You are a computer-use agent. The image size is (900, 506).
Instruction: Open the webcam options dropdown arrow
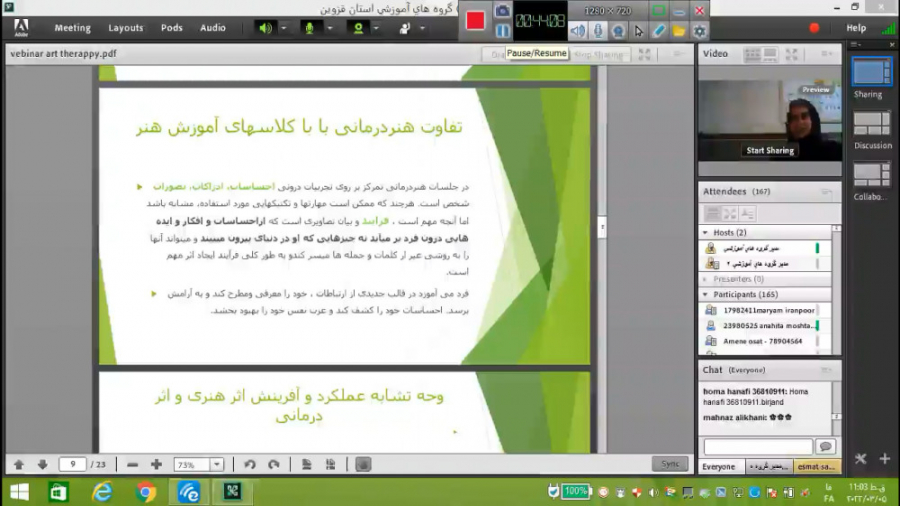click(376, 28)
